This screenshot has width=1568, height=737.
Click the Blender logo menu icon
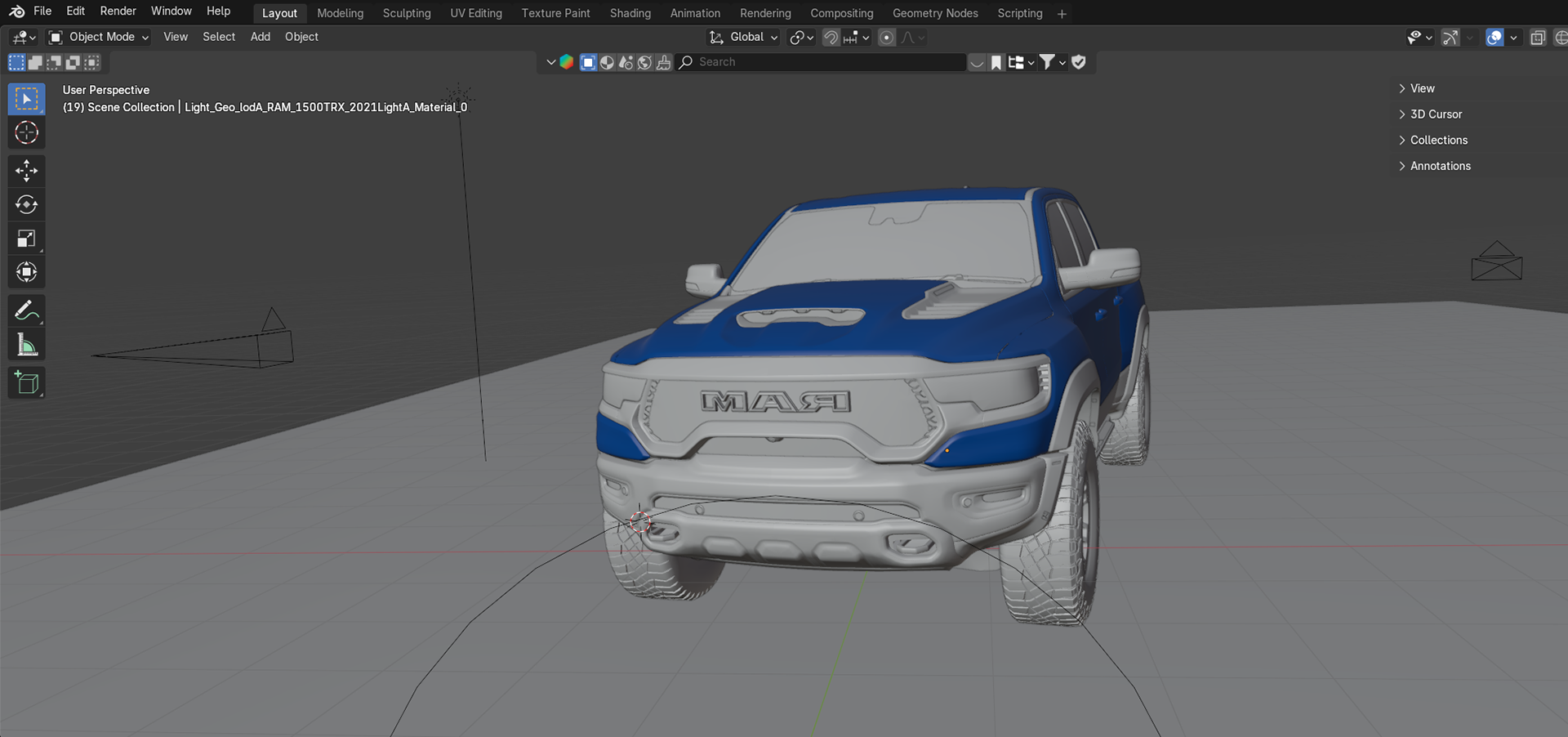pyautogui.click(x=16, y=11)
